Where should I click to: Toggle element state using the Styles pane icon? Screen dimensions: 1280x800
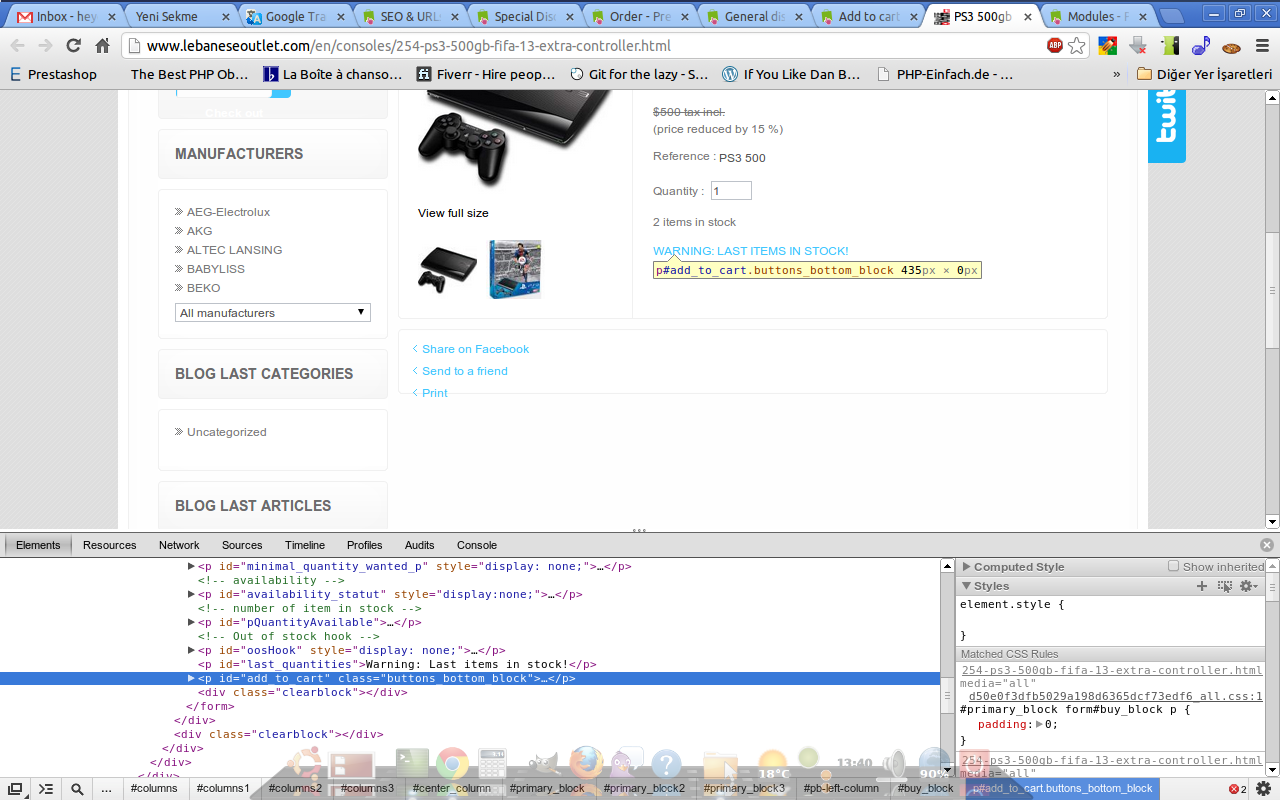1224,586
